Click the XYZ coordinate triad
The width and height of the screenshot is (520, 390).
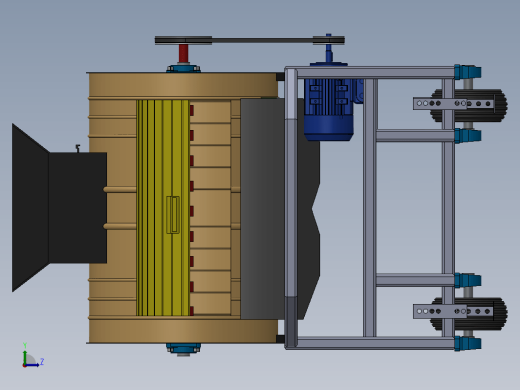coord(33,355)
